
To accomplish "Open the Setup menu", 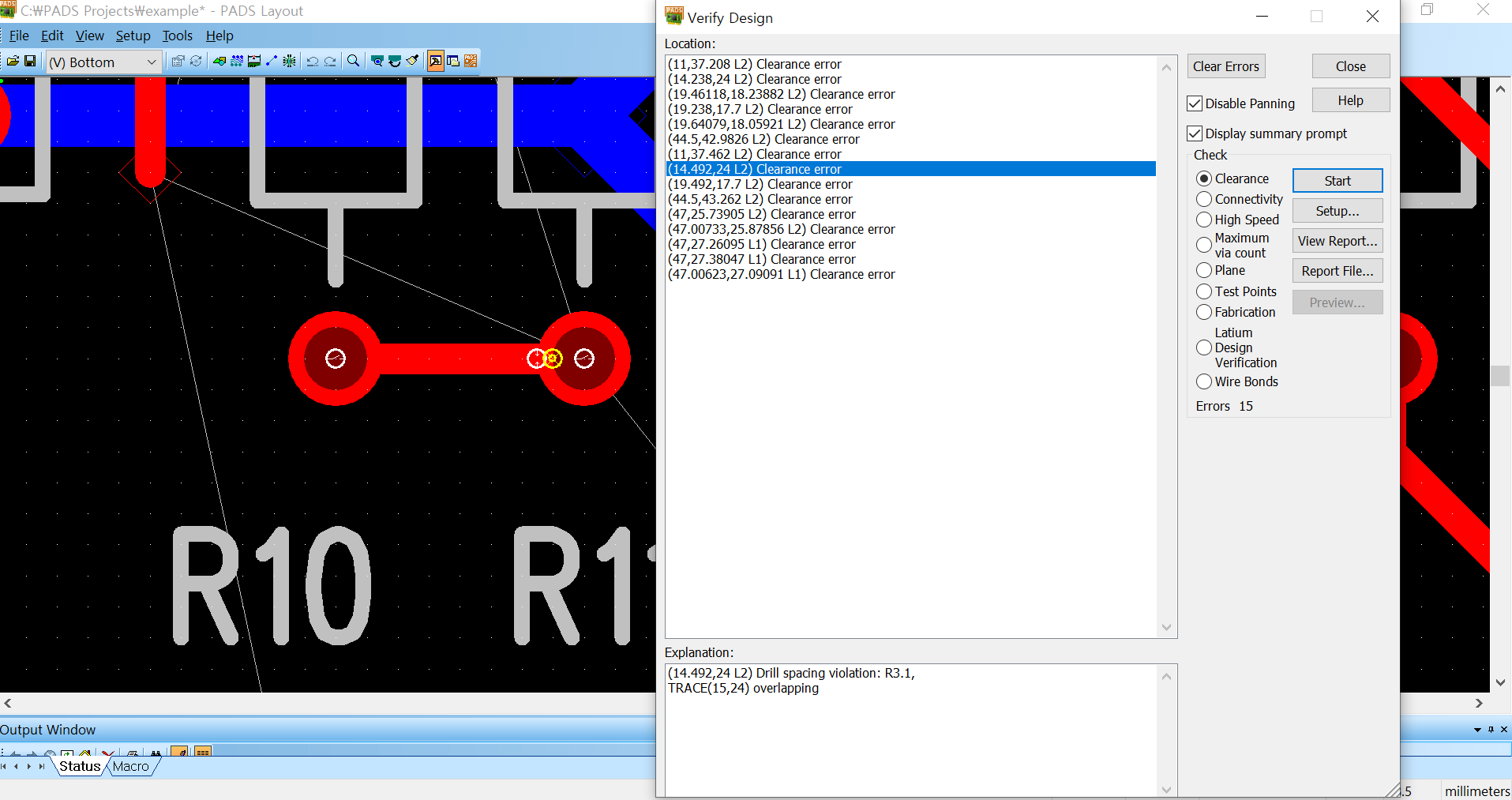I will click(x=133, y=36).
